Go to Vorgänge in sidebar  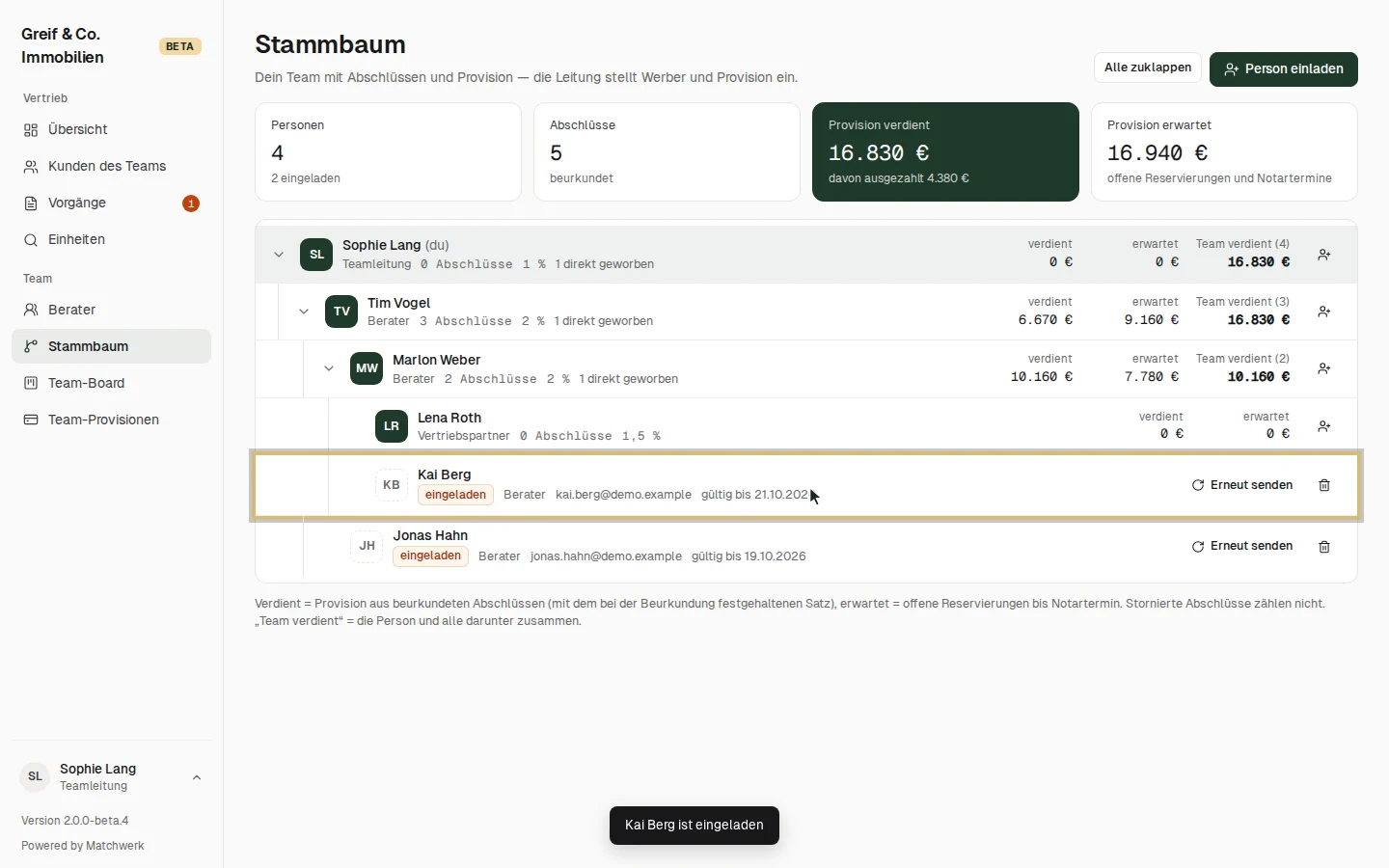coord(111,203)
